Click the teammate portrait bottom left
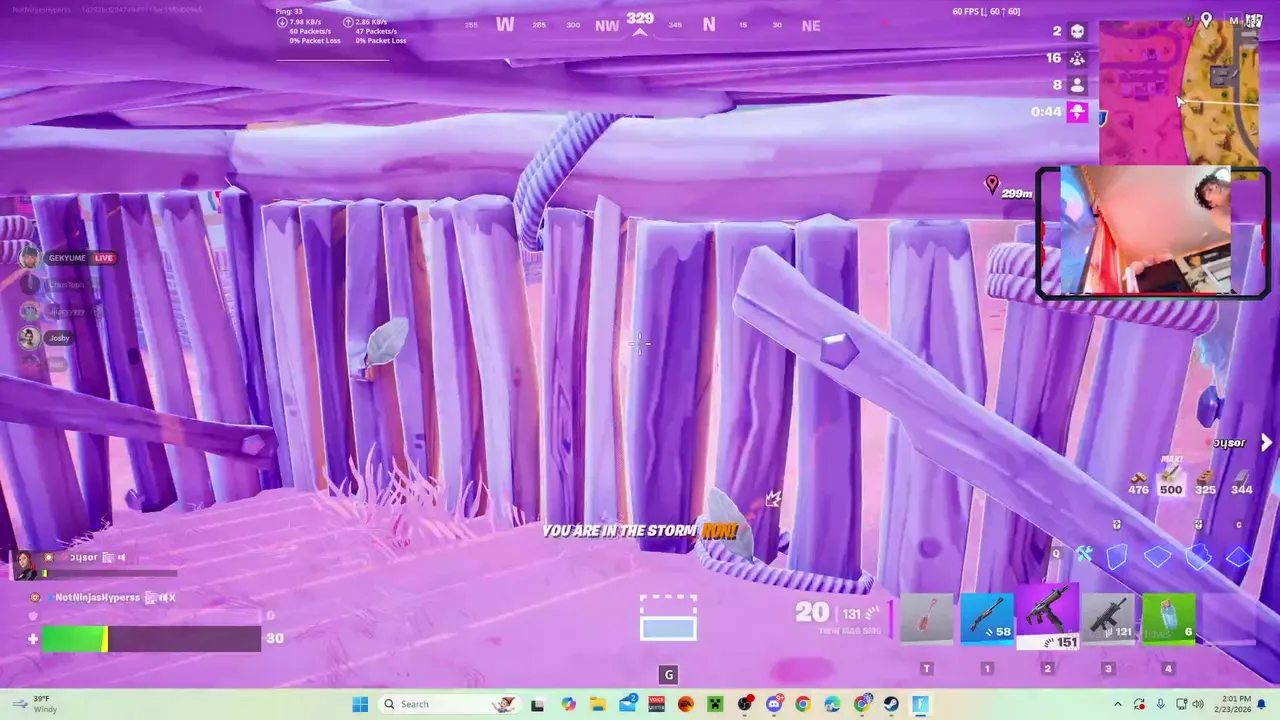 click(x=24, y=565)
